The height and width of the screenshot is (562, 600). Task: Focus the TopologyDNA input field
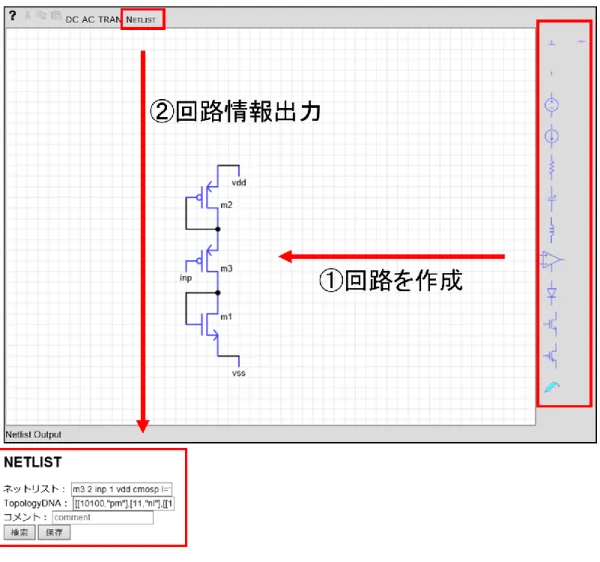pos(124,503)
